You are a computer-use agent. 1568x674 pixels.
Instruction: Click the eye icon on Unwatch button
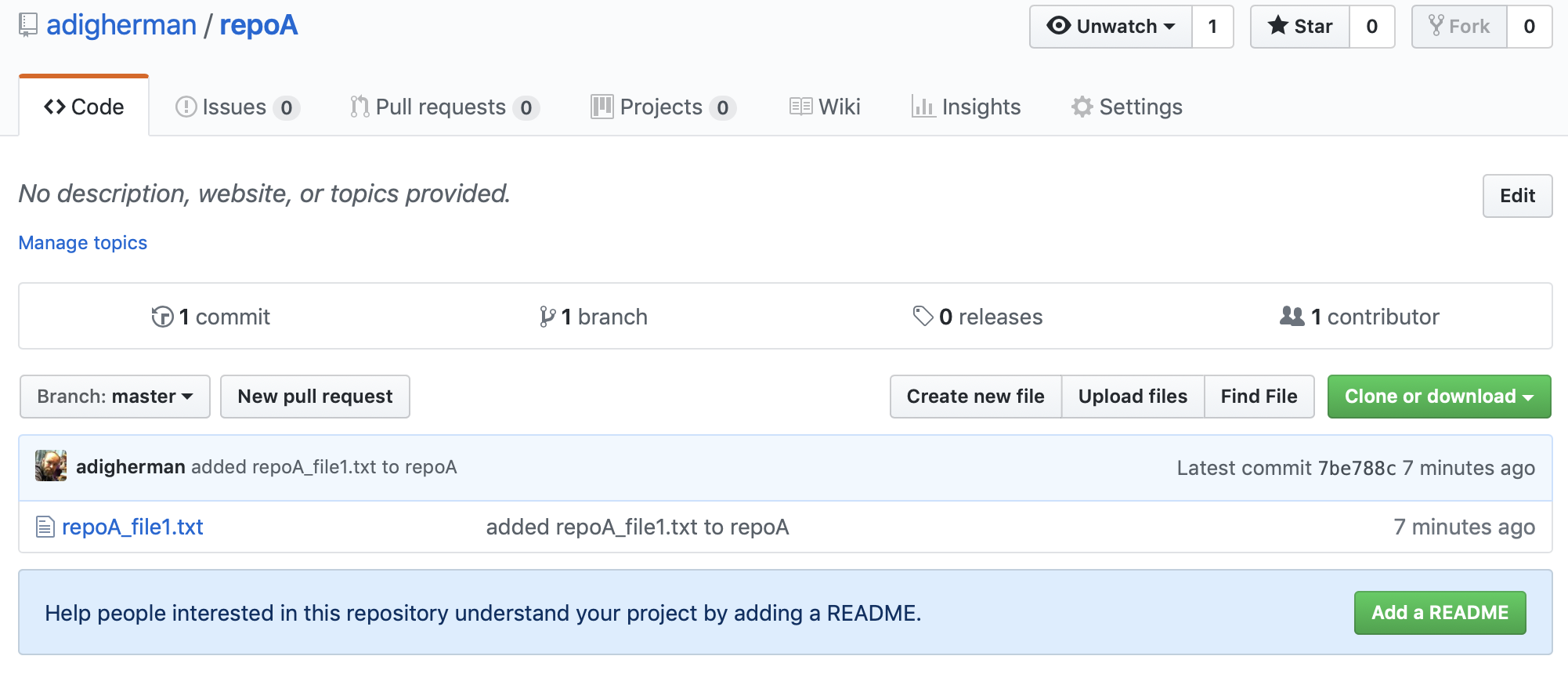1059,26
